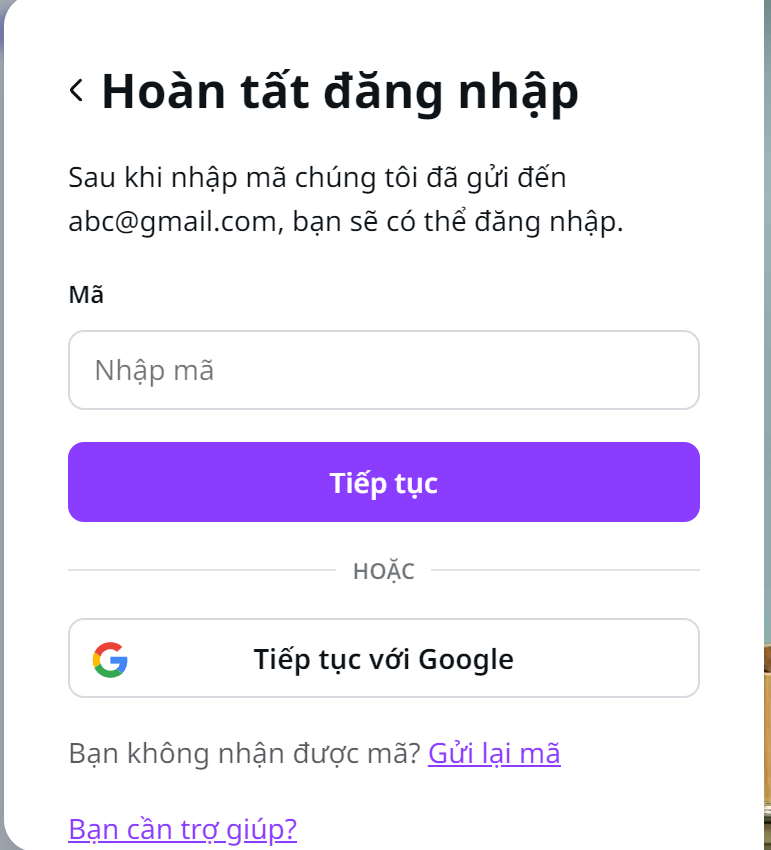Choose 'Tiếp tục với Google' sign-in button
This screenshot has height=850, width=771.
(x=384, y=658)
